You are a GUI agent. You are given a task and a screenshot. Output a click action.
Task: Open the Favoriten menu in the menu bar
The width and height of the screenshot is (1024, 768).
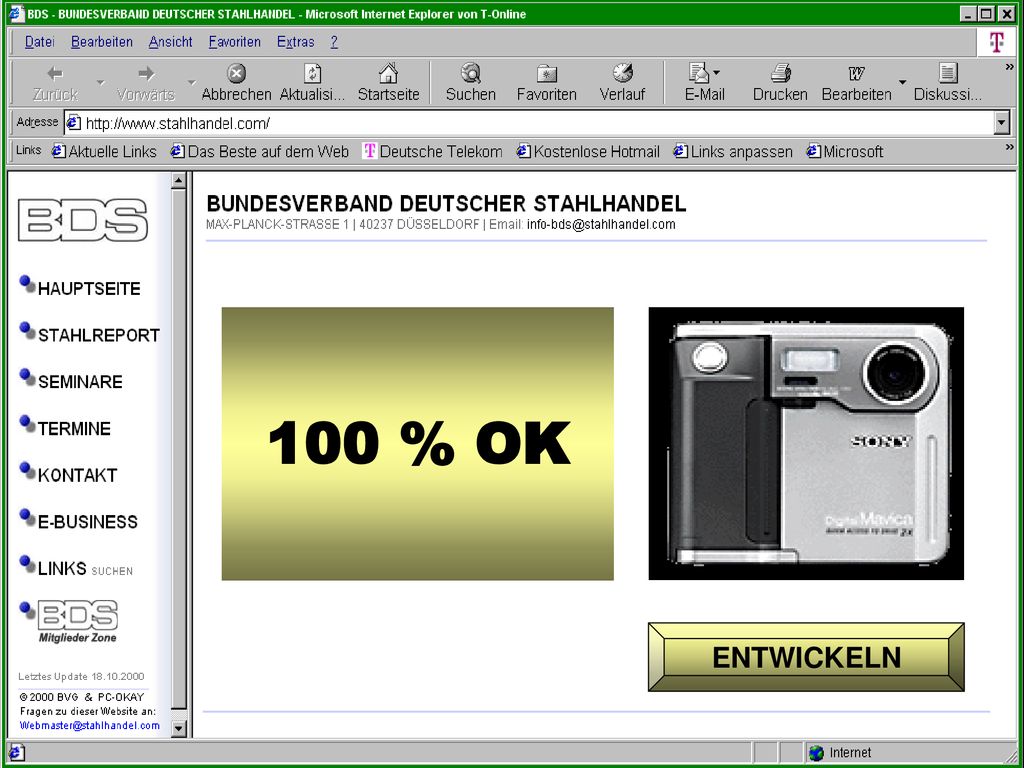[234, 42]
